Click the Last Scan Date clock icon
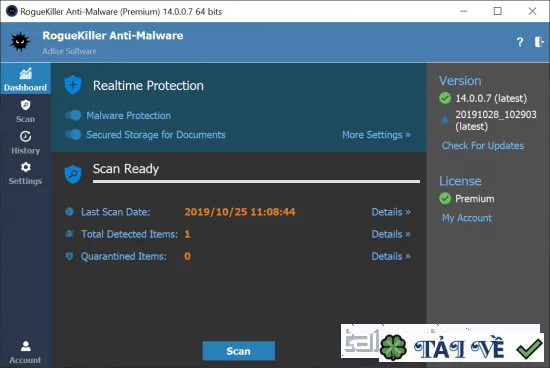Screen dimensions: 550x368 69,212
